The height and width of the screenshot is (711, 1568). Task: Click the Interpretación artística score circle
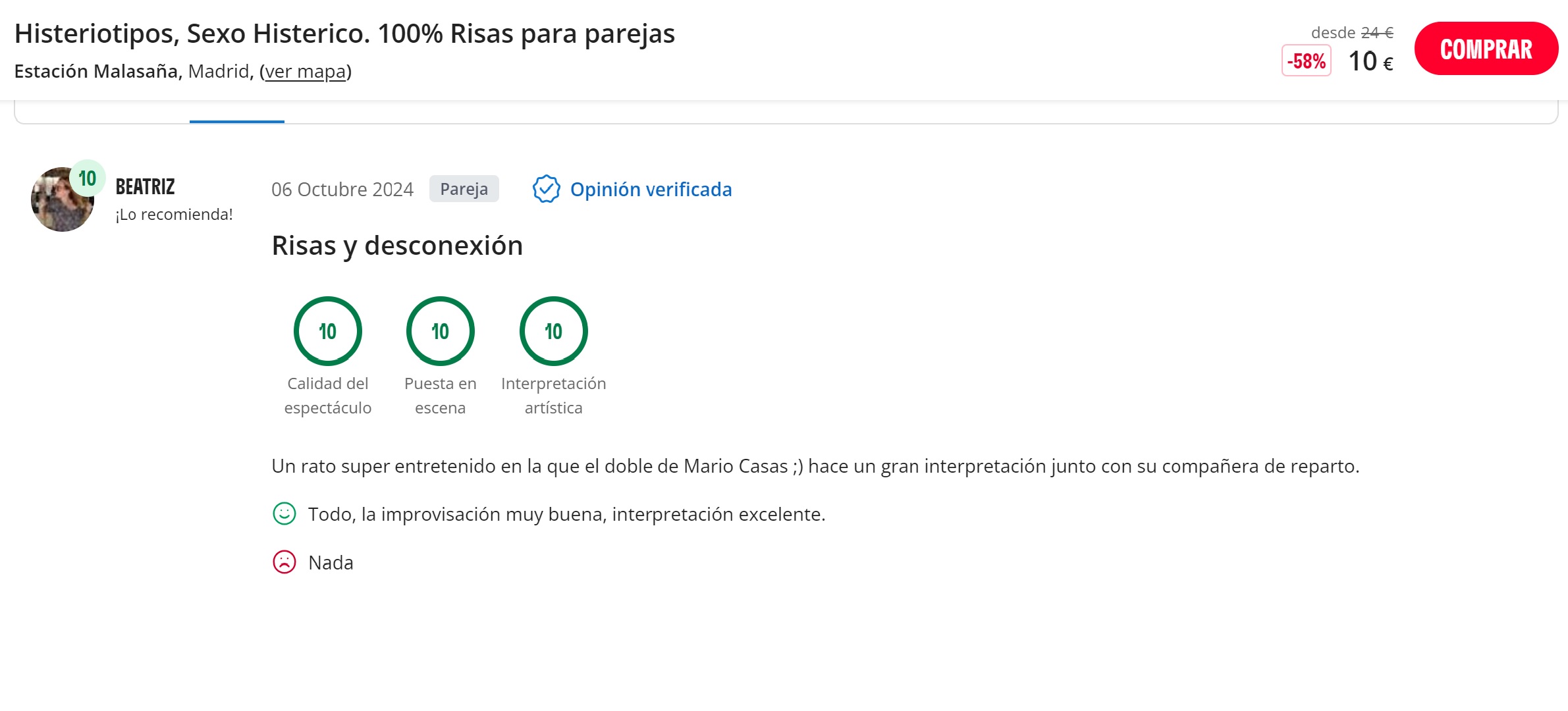pyautogui.click(x=553, y=331)
